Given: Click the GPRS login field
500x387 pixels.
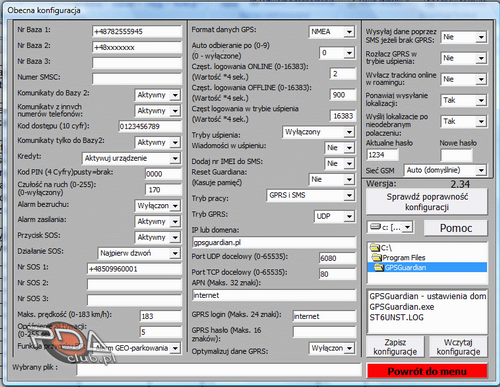Looking at the screenshot, I should tap(324, 316).
